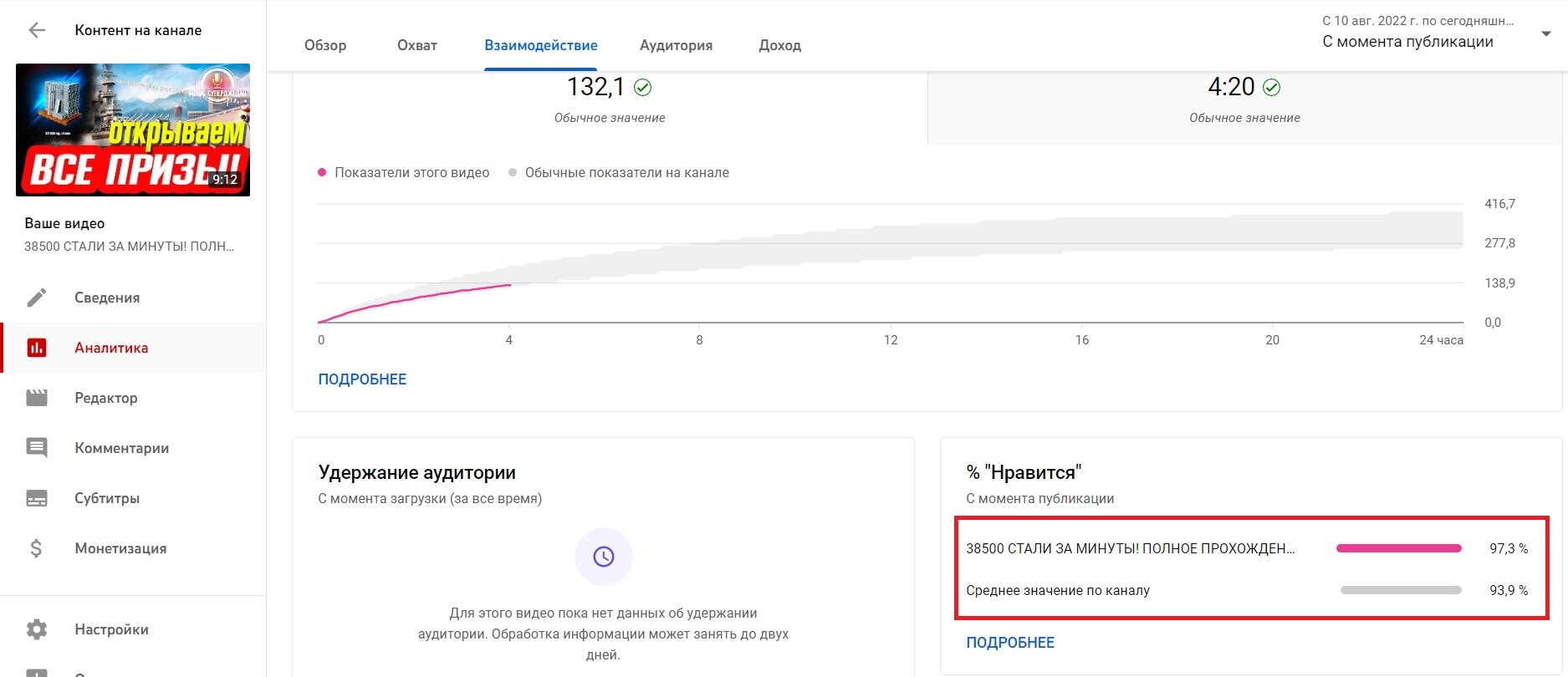
Task: Open Комментарии in the sidebar
Action: pos(133,448)
